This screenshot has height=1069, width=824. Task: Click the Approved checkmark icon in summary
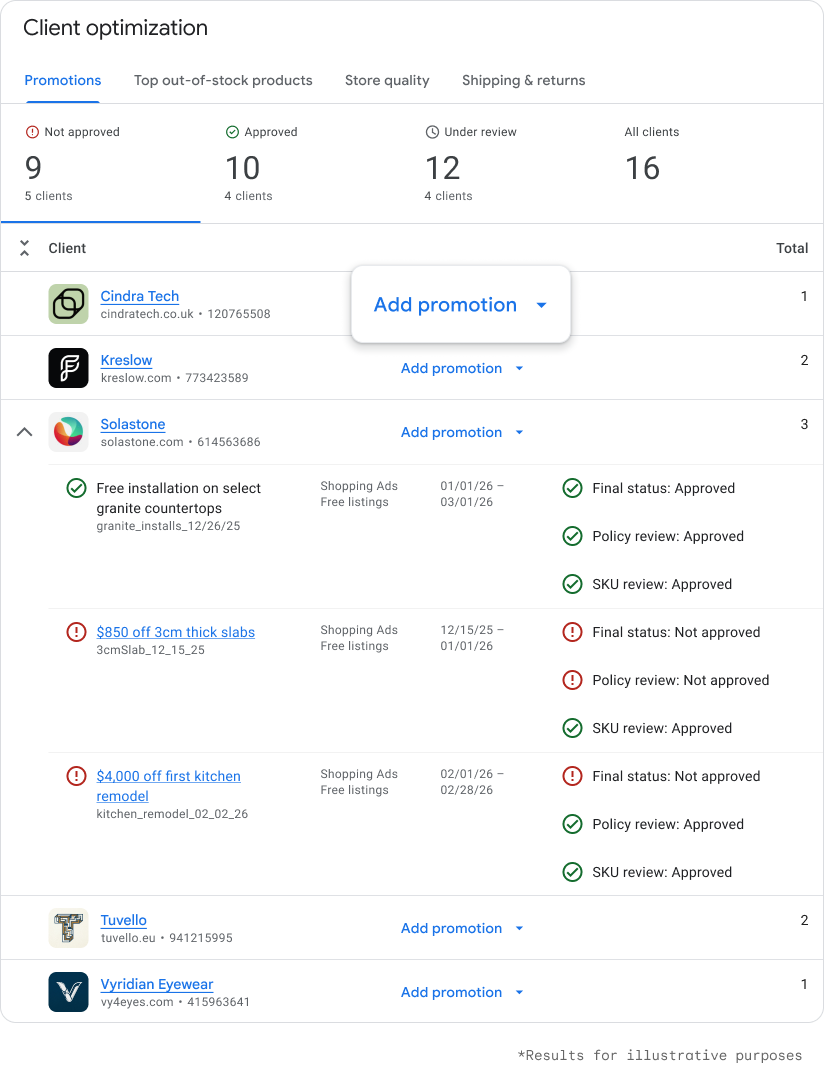click(232, 132)
